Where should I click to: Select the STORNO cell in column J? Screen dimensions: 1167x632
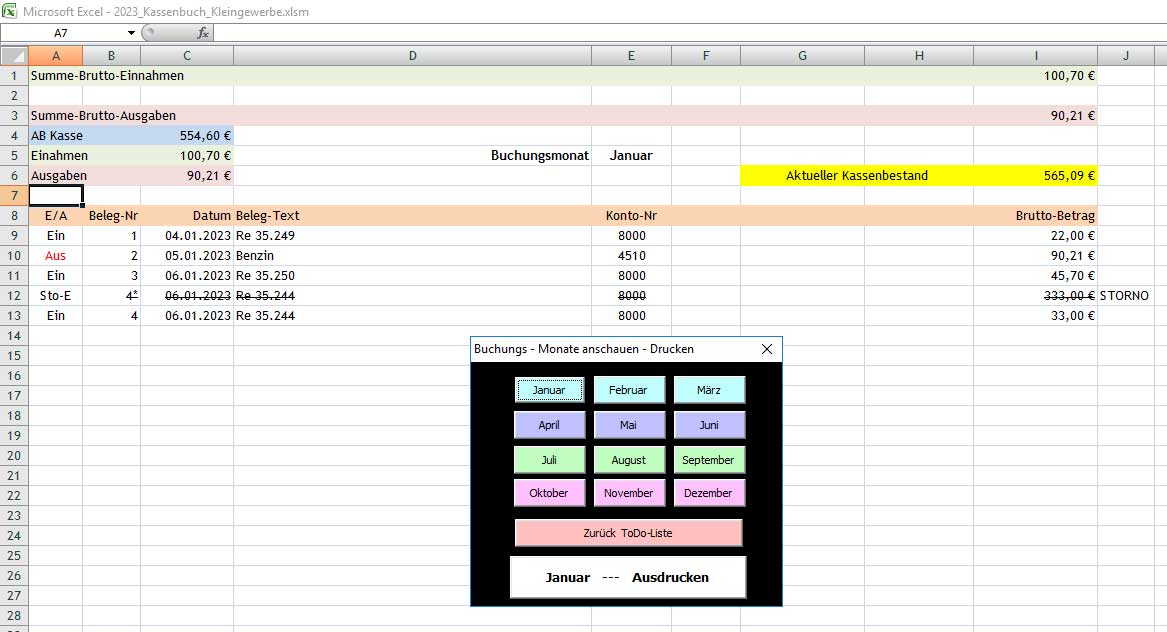(x=1125, y=296)
